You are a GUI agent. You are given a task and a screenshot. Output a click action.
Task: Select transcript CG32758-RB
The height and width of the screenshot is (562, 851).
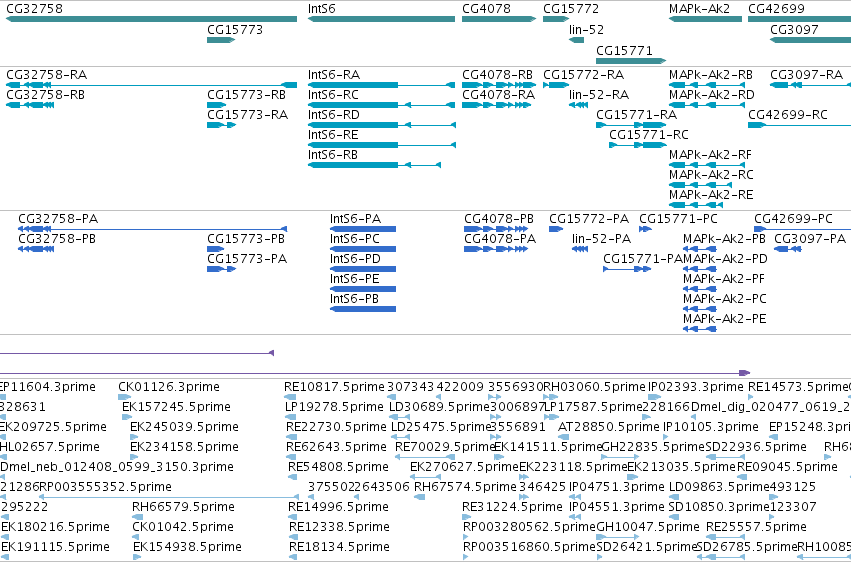46,94
